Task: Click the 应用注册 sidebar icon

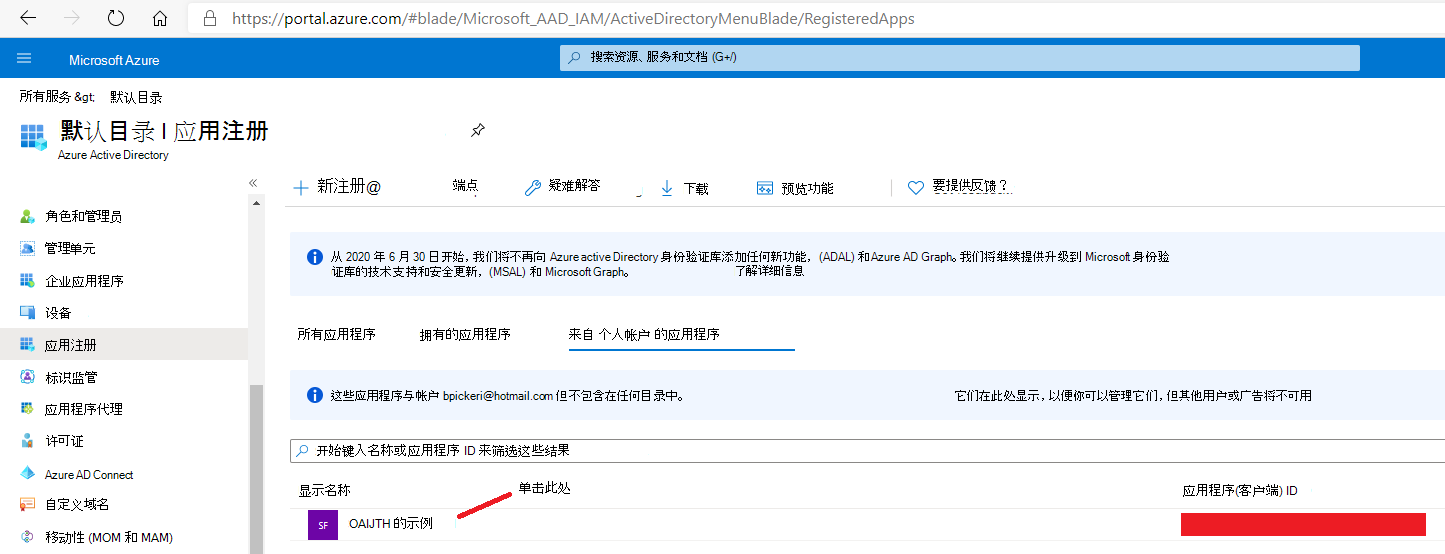Action: [x=28, y=345]
